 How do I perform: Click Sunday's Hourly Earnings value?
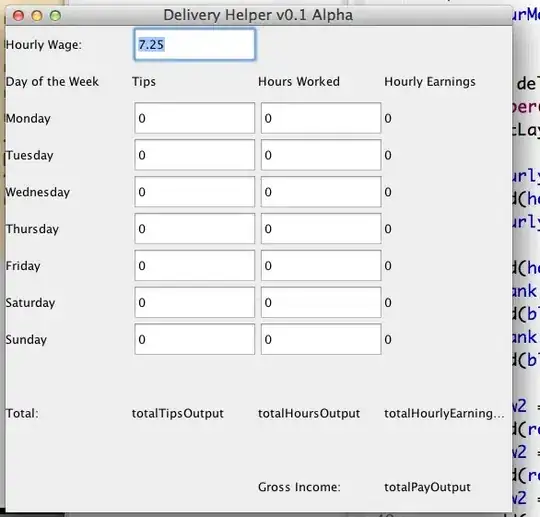click(x=388, y=340)
